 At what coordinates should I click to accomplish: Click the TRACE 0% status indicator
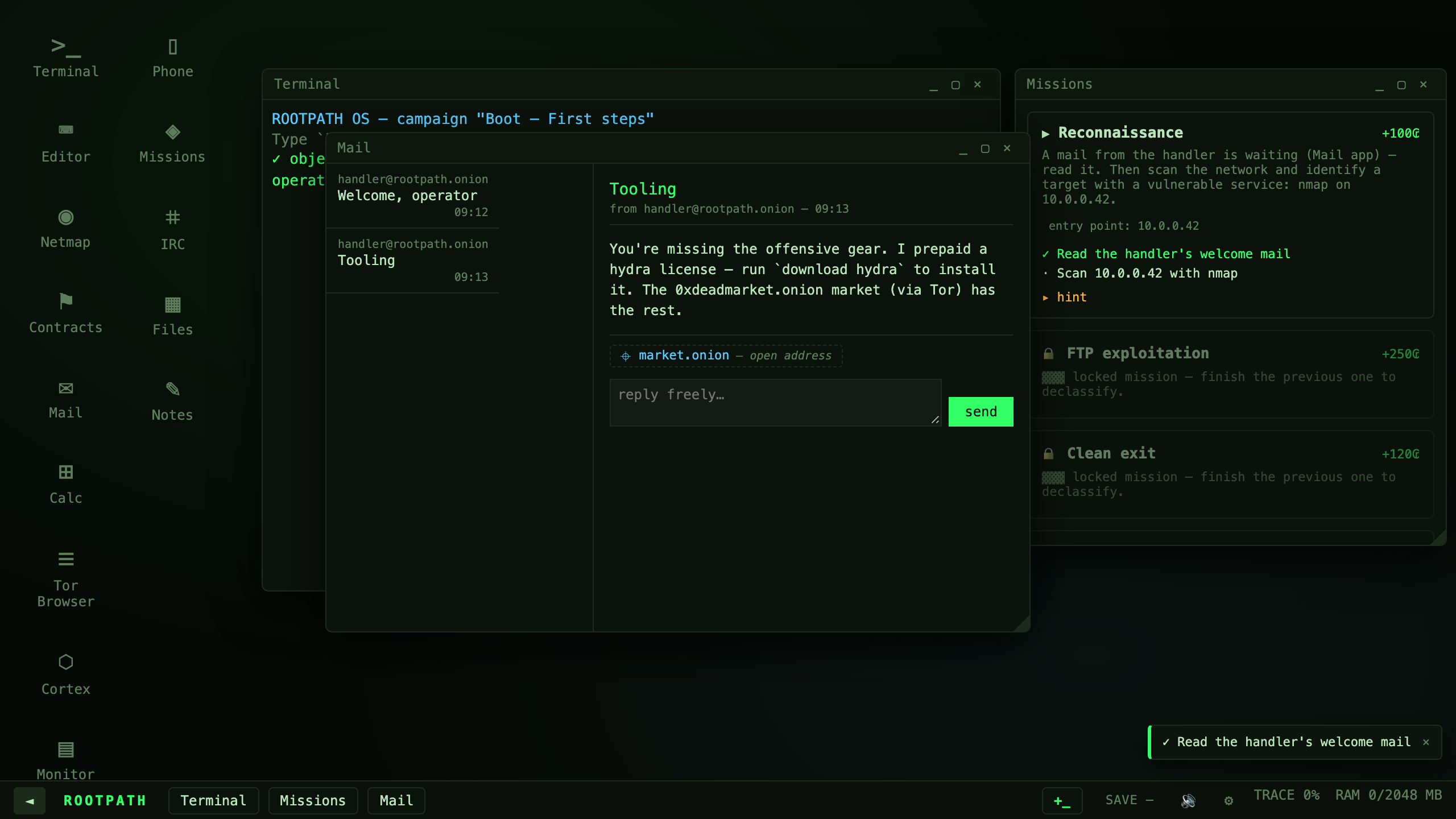click(x=1287, y=795)
